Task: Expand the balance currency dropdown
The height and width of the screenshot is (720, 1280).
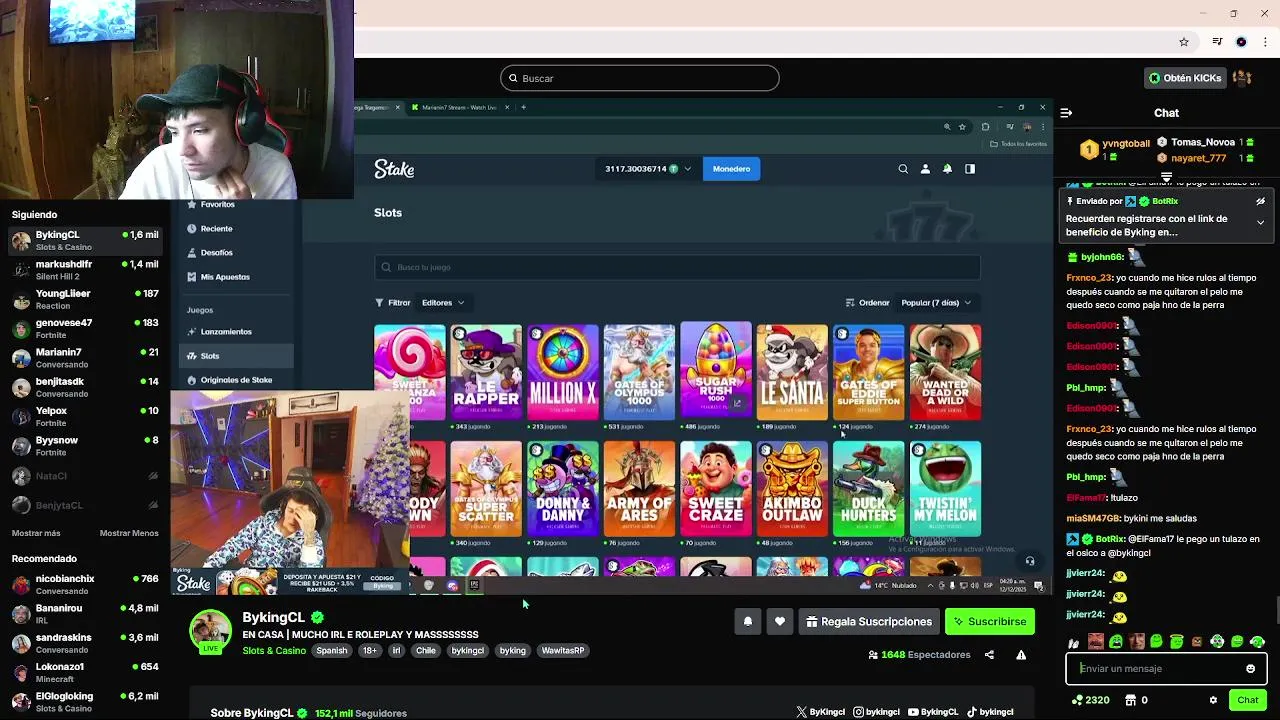Action: click(687, 169)
